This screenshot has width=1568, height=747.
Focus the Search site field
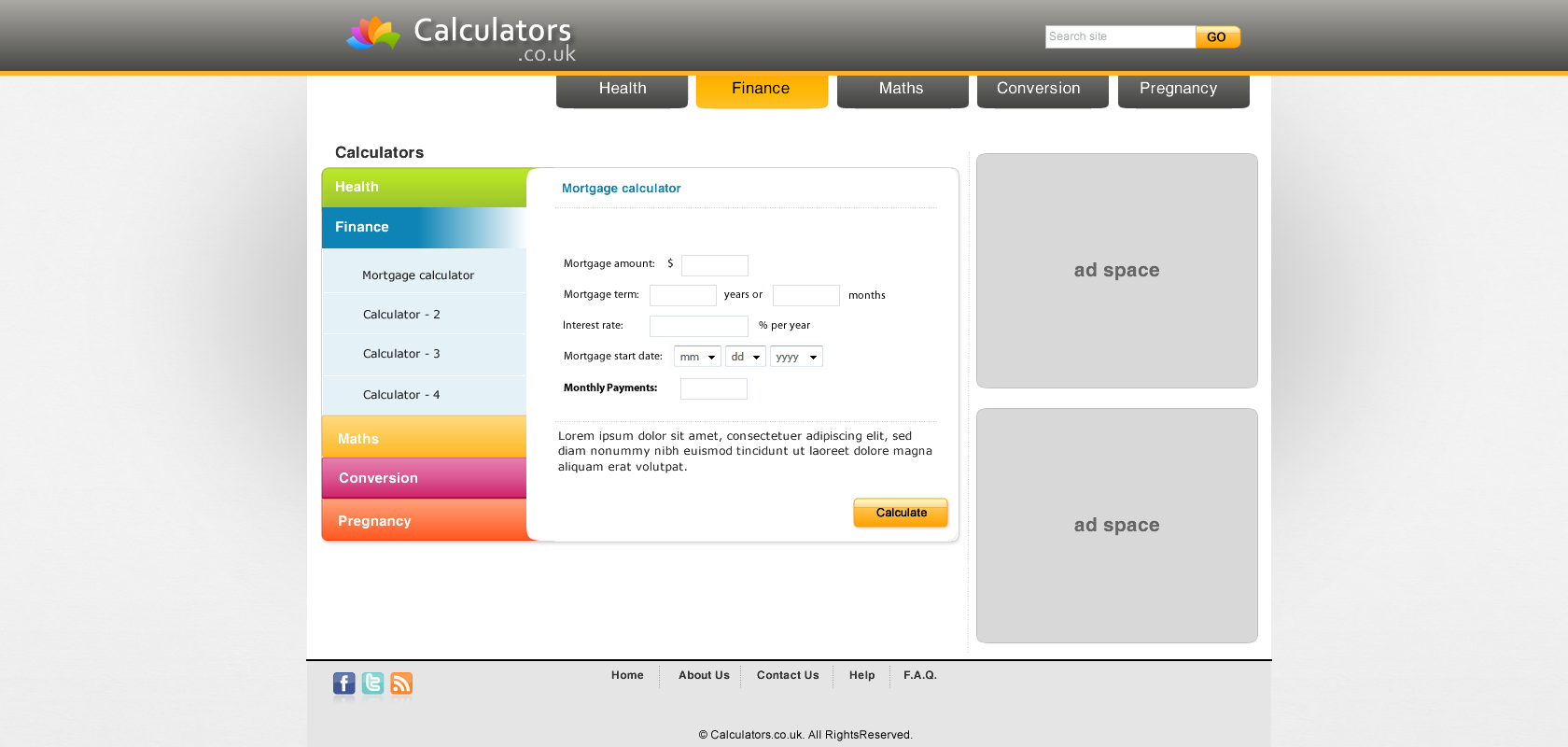pos(1119,37)
